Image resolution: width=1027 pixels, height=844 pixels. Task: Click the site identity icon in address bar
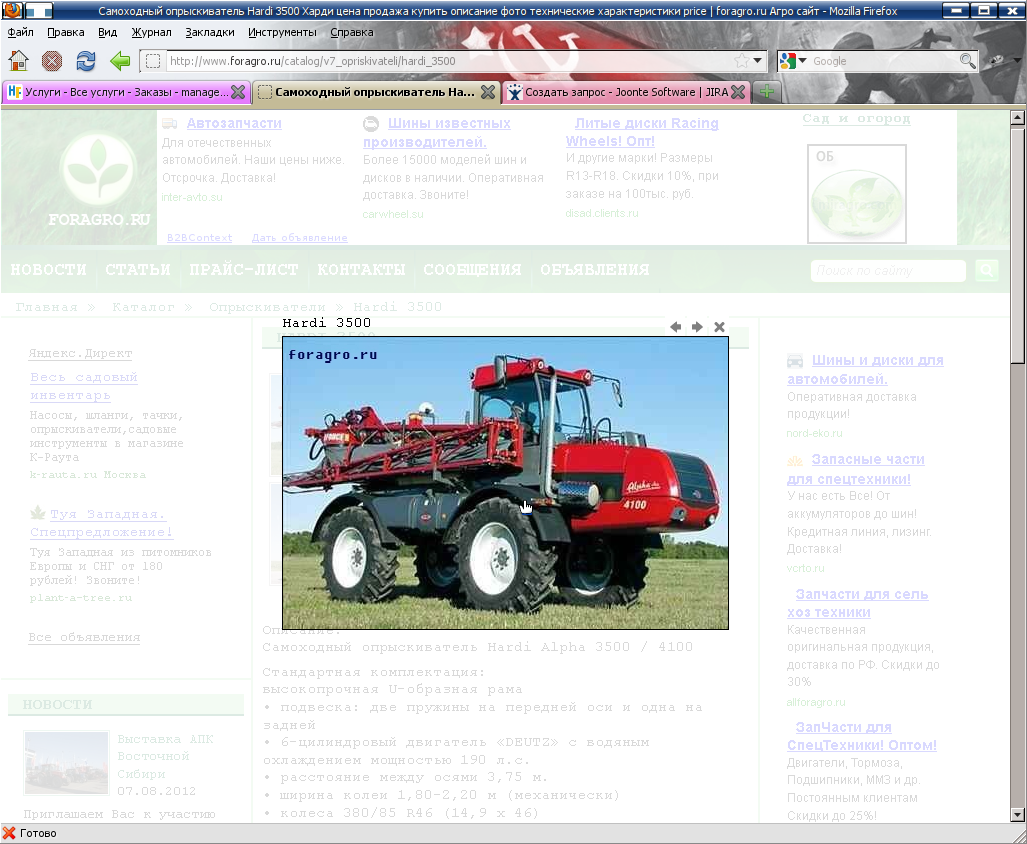[153, 61]
